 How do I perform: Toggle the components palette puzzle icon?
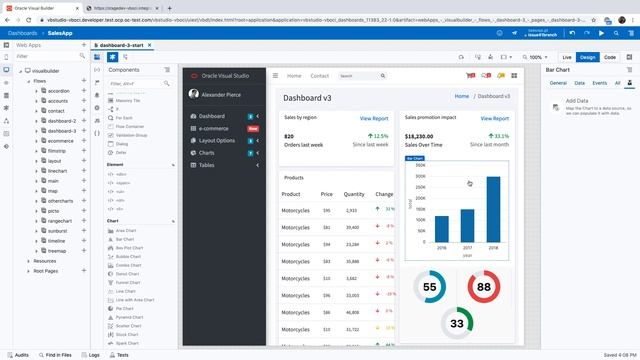tap(112, 57)
